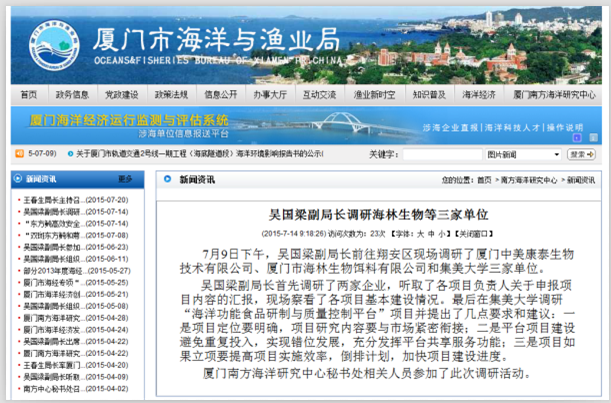Open the 首页 navigation tab

click(x=28, y=95)
